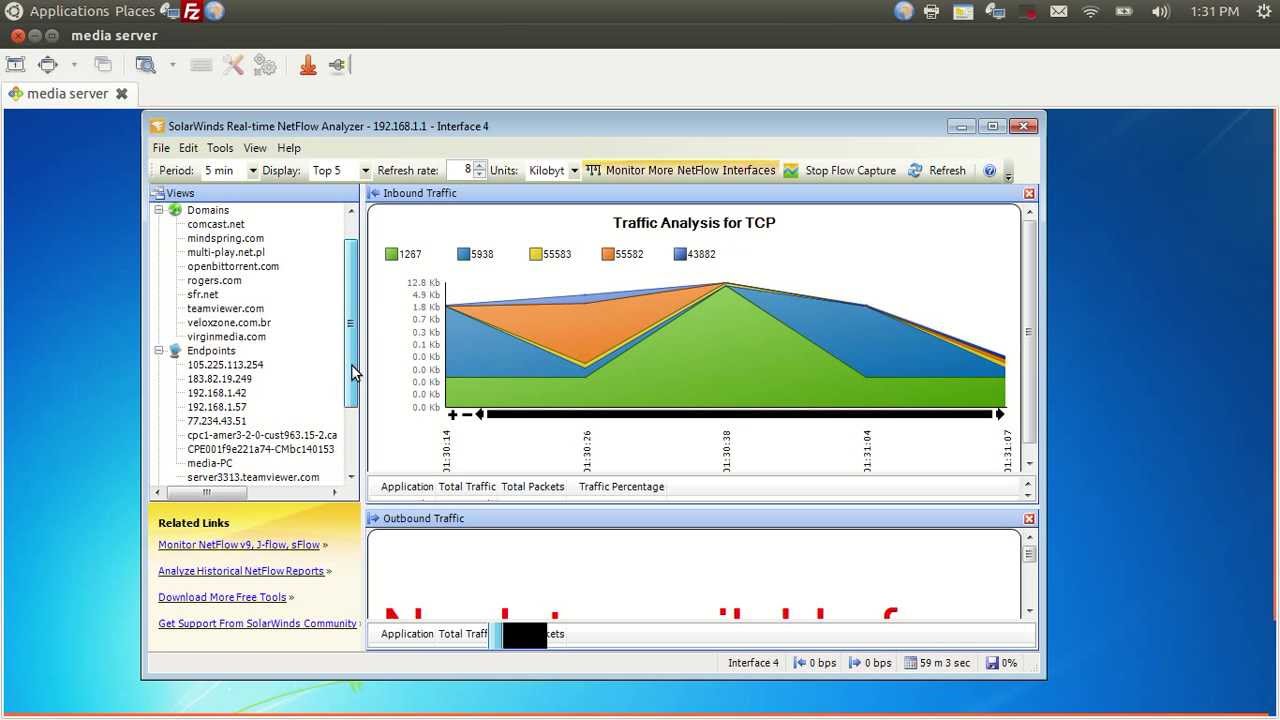1280x720 pixels.
Task: Open dropdown arrow next to magnifier icon
Action: click(x=172, y=65)
